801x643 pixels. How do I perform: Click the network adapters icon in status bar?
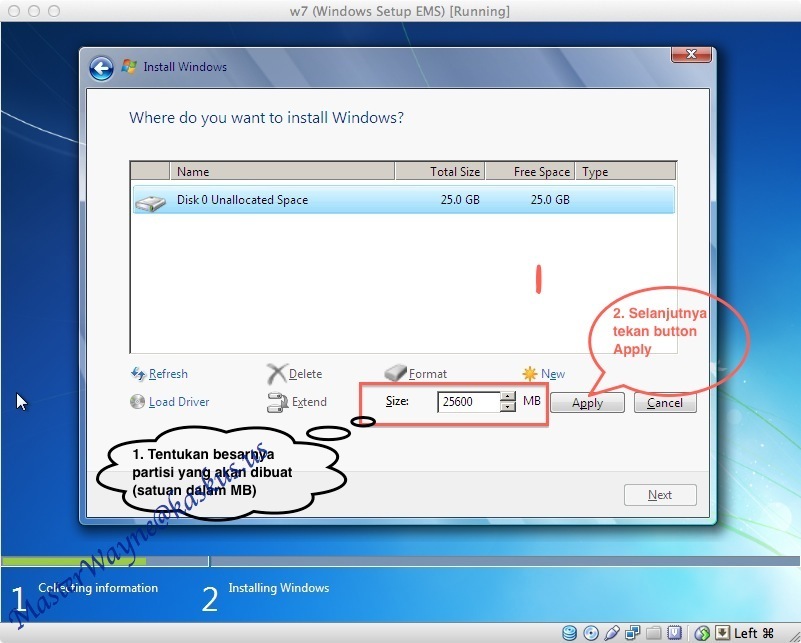[632, 633]
